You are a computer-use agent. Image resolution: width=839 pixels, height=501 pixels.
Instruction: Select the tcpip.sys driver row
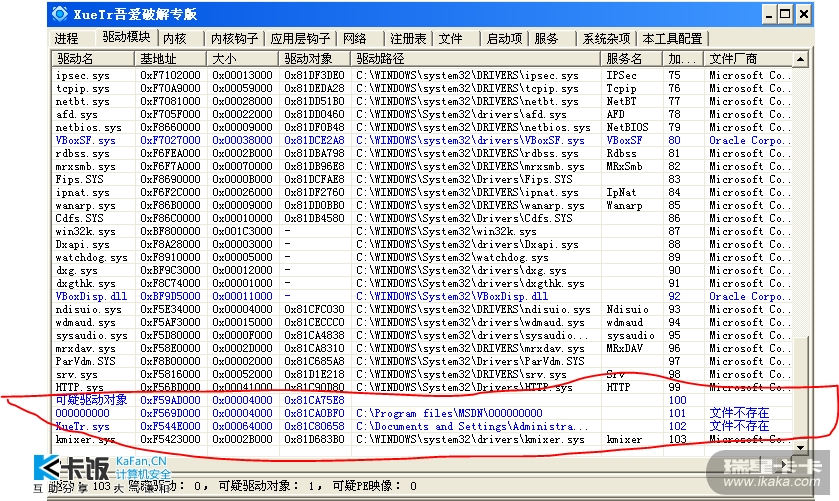coord(422,88)
